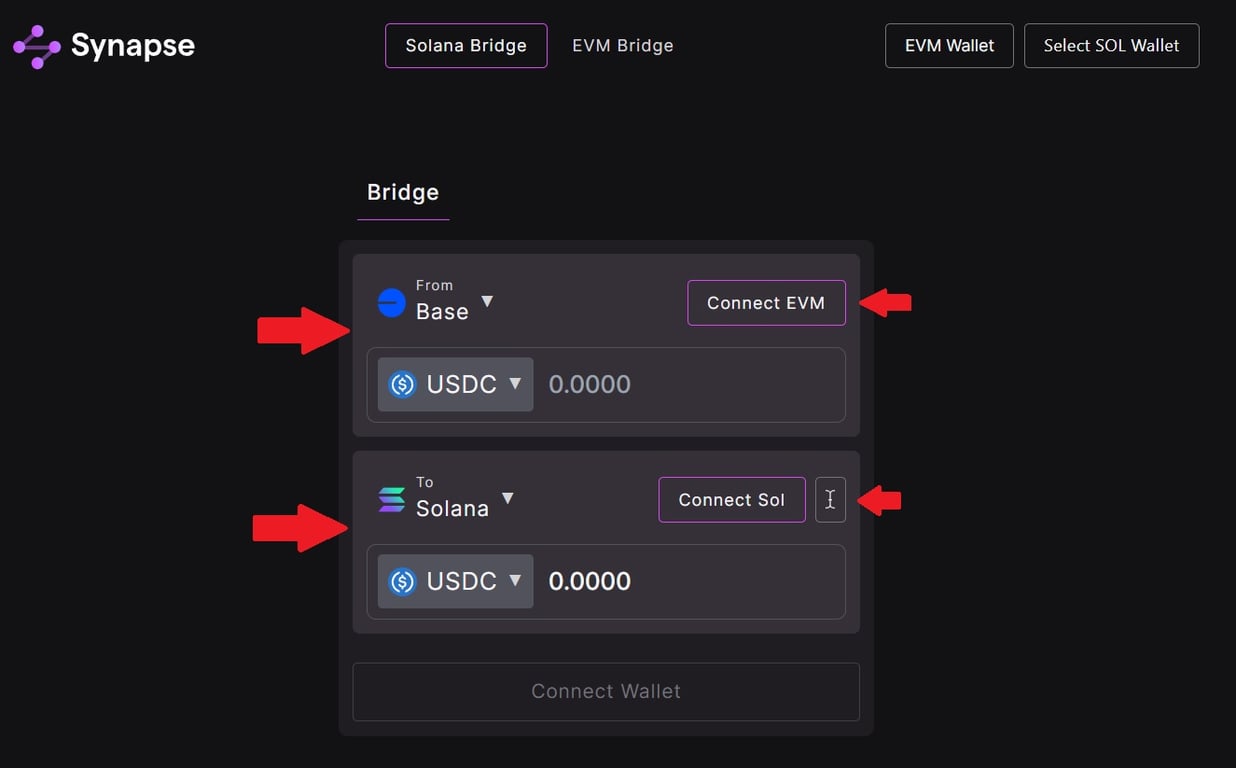Click the Base network icon
Screen dimensions: 1236x768
[x=392, y=303]
